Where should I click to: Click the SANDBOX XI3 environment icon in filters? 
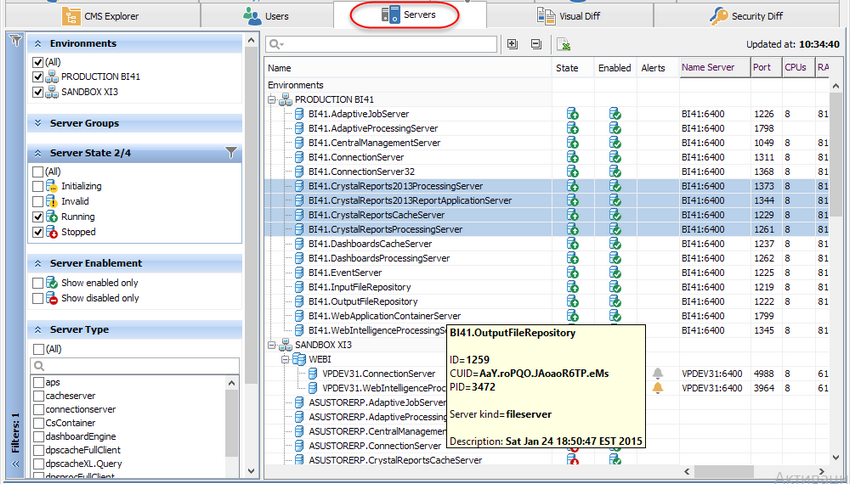pyautogui.click(x=52, y=92)
